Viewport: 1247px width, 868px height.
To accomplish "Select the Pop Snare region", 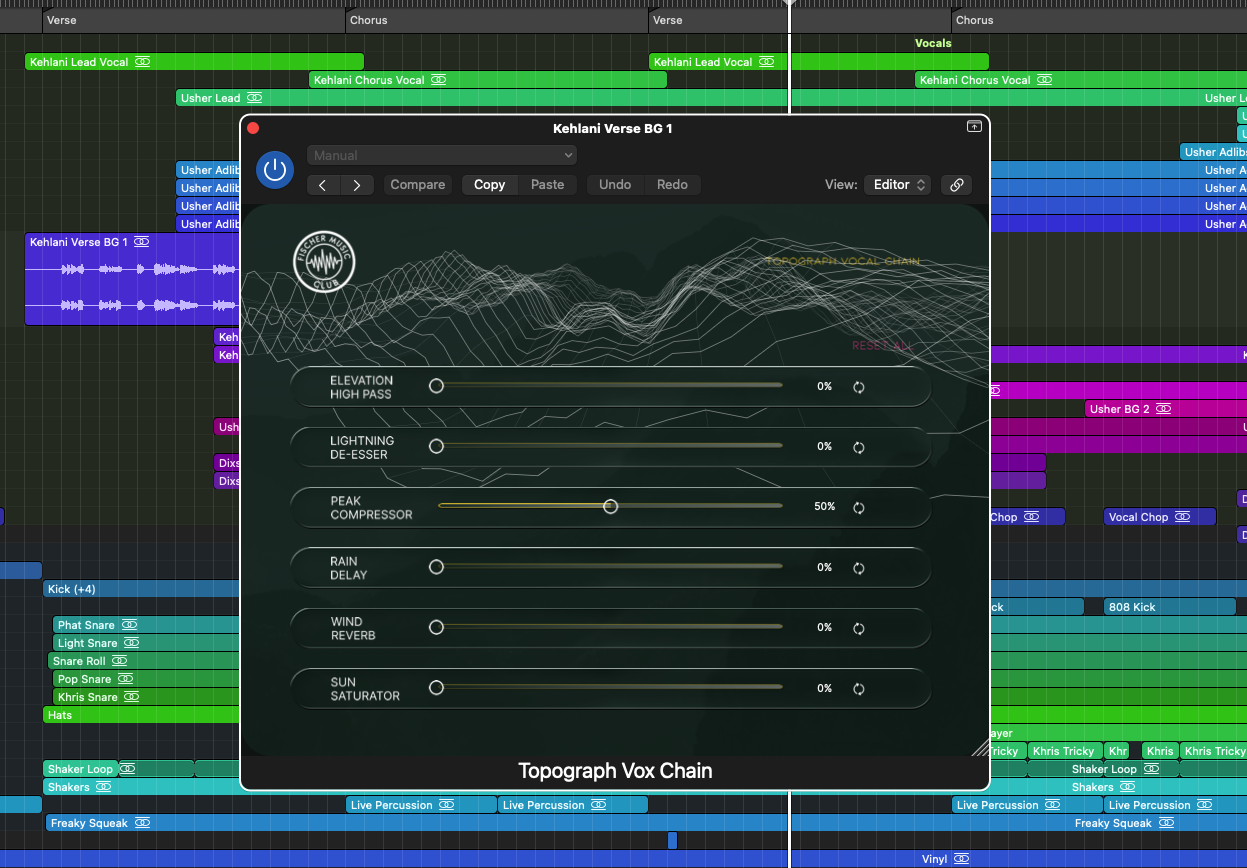I will [147, 679].
